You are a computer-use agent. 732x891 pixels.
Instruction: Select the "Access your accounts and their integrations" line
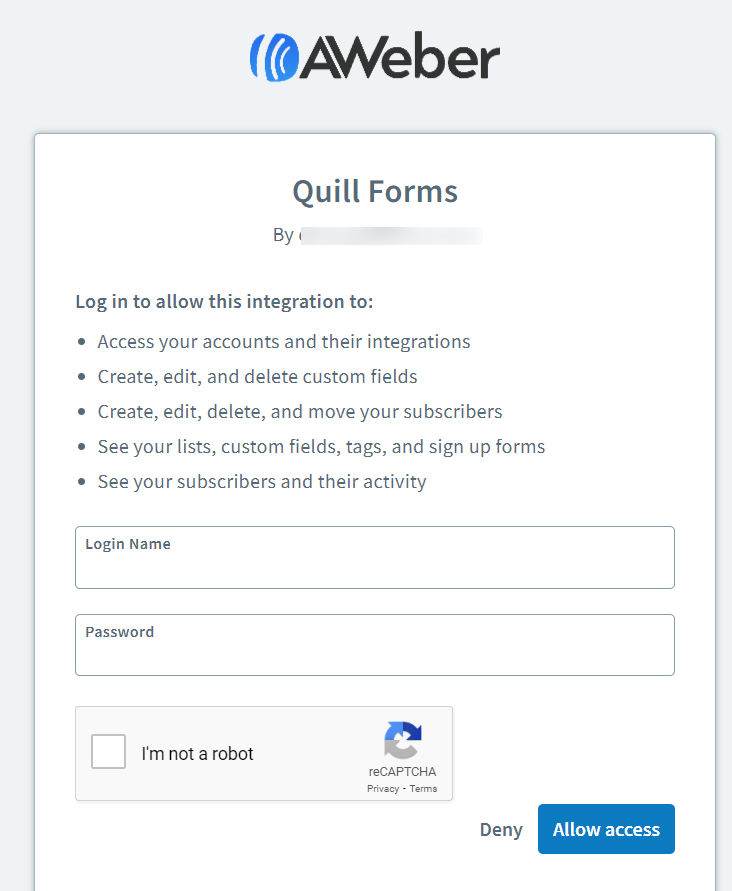point(284,342)
